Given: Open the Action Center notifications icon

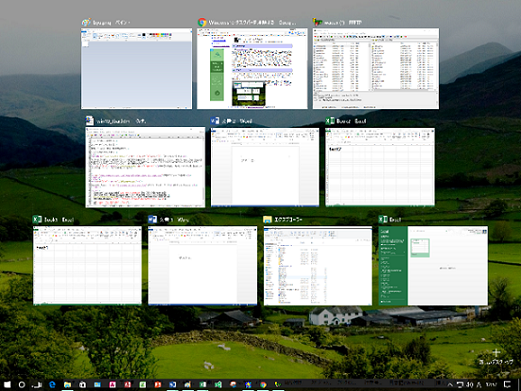Looking at the screenshot, I should pyautogui.click(x=507, y=385).
